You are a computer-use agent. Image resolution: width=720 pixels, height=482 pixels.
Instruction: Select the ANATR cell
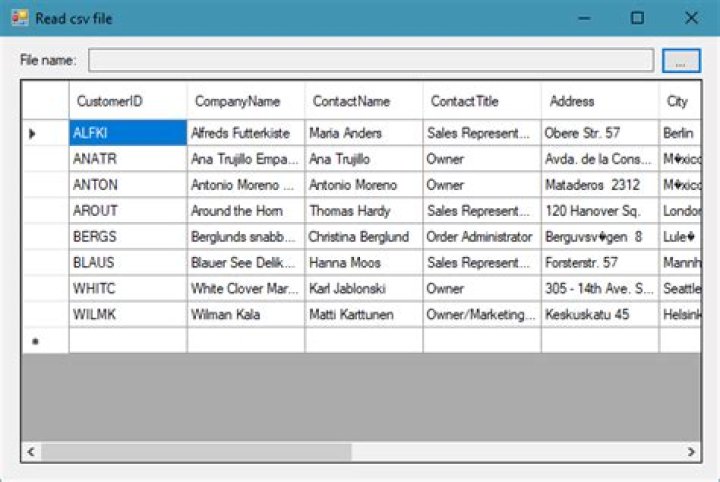coord(128,159)
